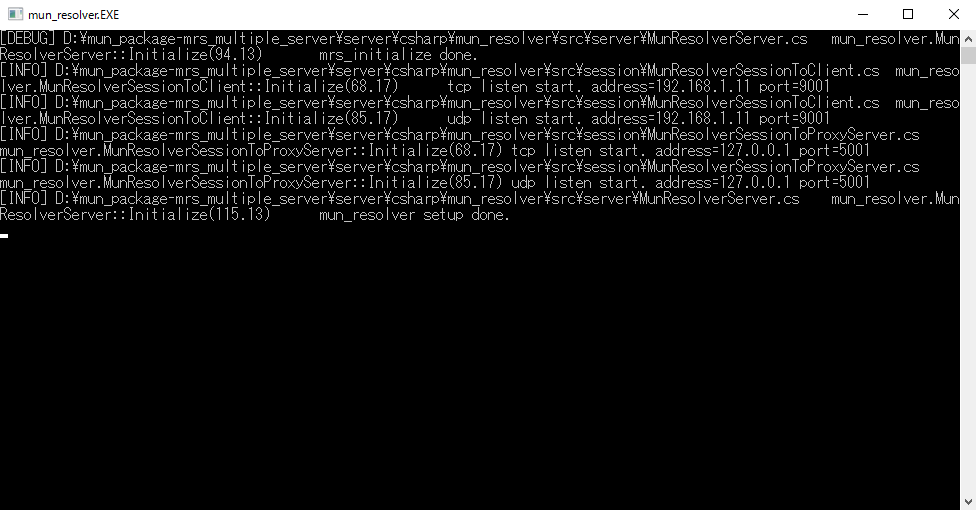Viewport: 976px width, 510px height.
Task: Click the blinking console cursor
Action: tap(4, 236)
